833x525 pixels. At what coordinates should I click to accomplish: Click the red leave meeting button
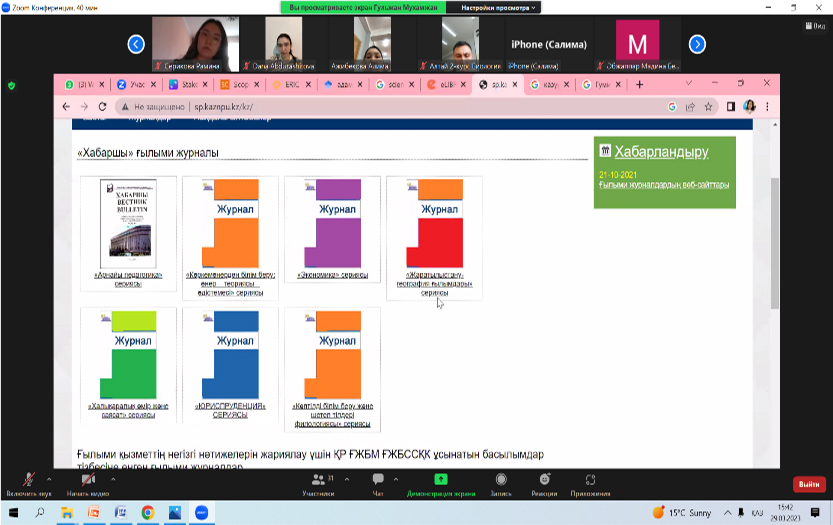(x=808, y=484)
